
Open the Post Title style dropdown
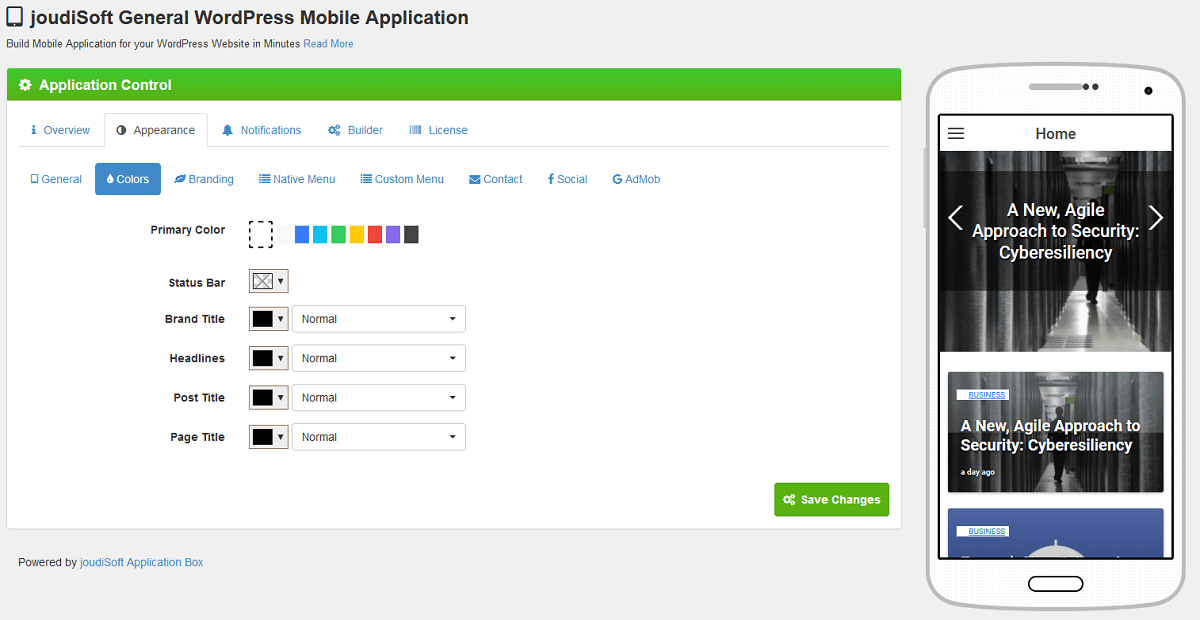coord(378,398)
